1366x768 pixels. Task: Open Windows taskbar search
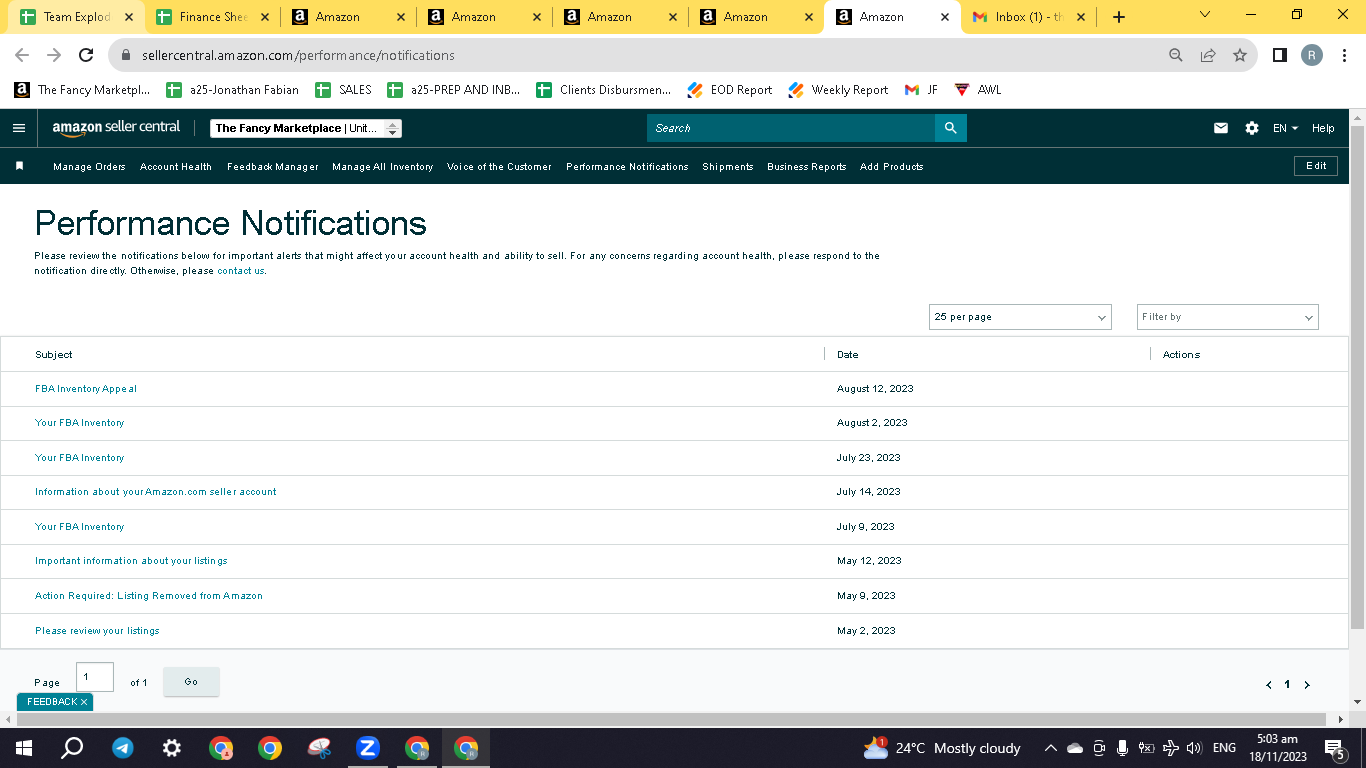72,748
